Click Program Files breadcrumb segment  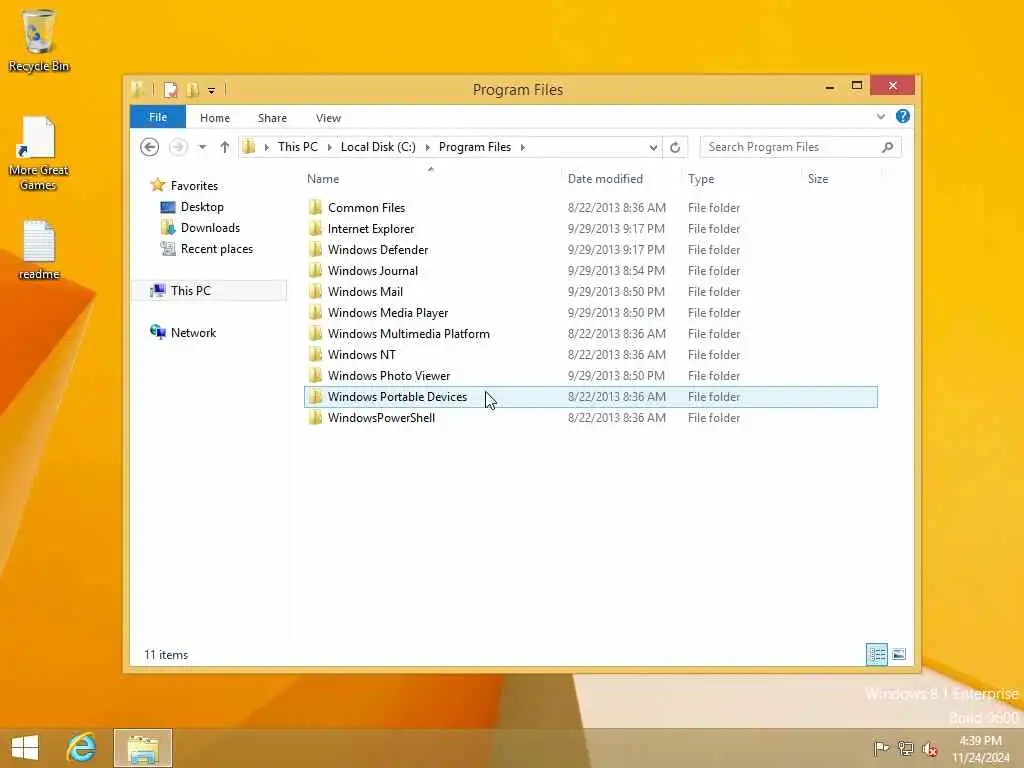pos(475,147)
